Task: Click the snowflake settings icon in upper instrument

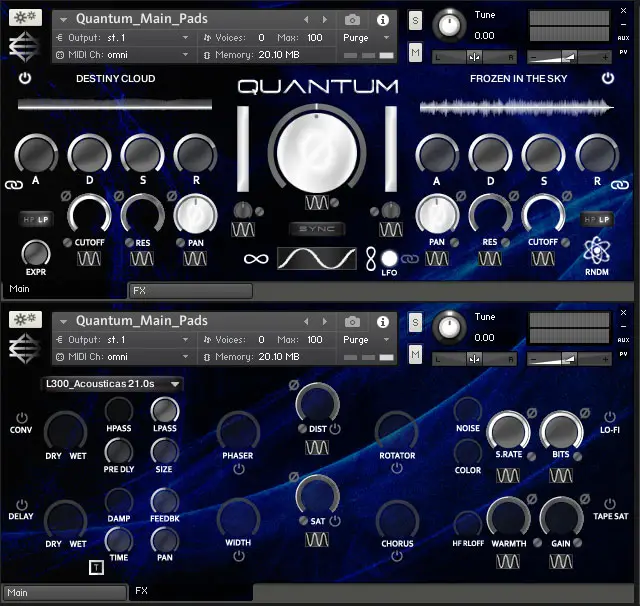Action: click(25, 18)
